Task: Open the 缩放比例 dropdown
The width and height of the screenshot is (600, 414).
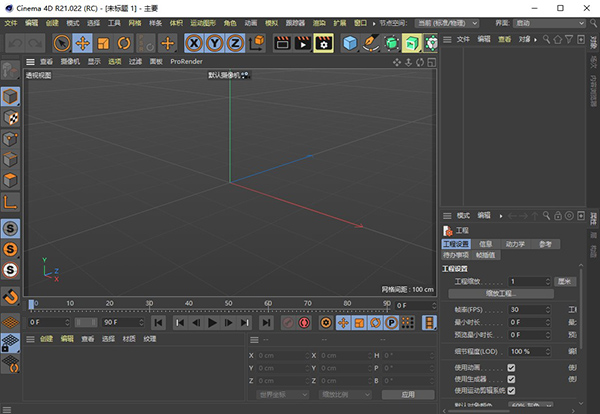Action: pyautogui.click(x=345, y=394)
